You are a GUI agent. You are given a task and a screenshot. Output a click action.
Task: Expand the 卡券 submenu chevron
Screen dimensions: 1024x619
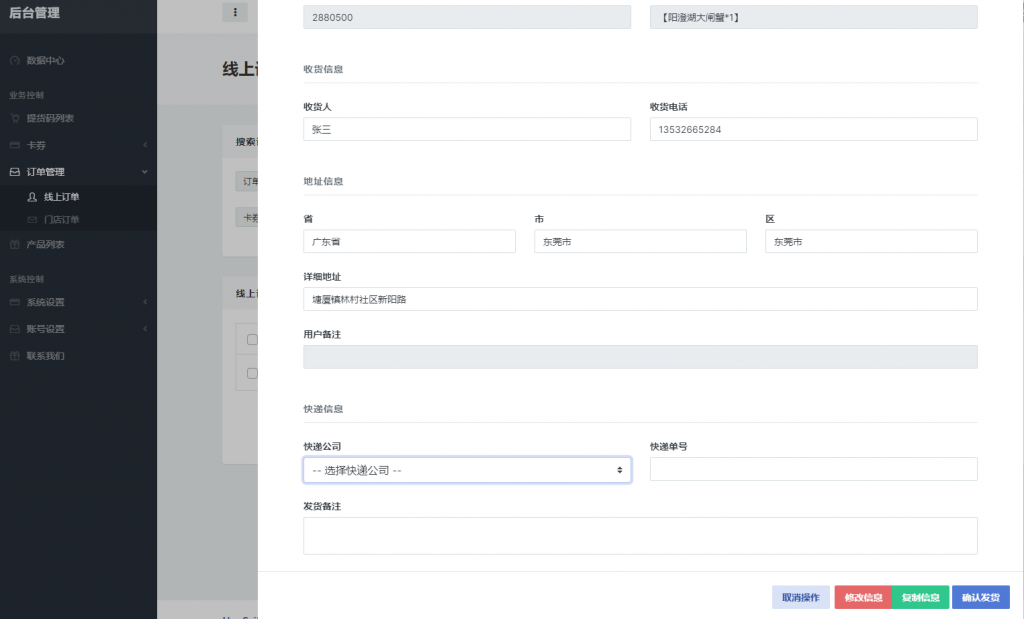[x=145, y=145]
